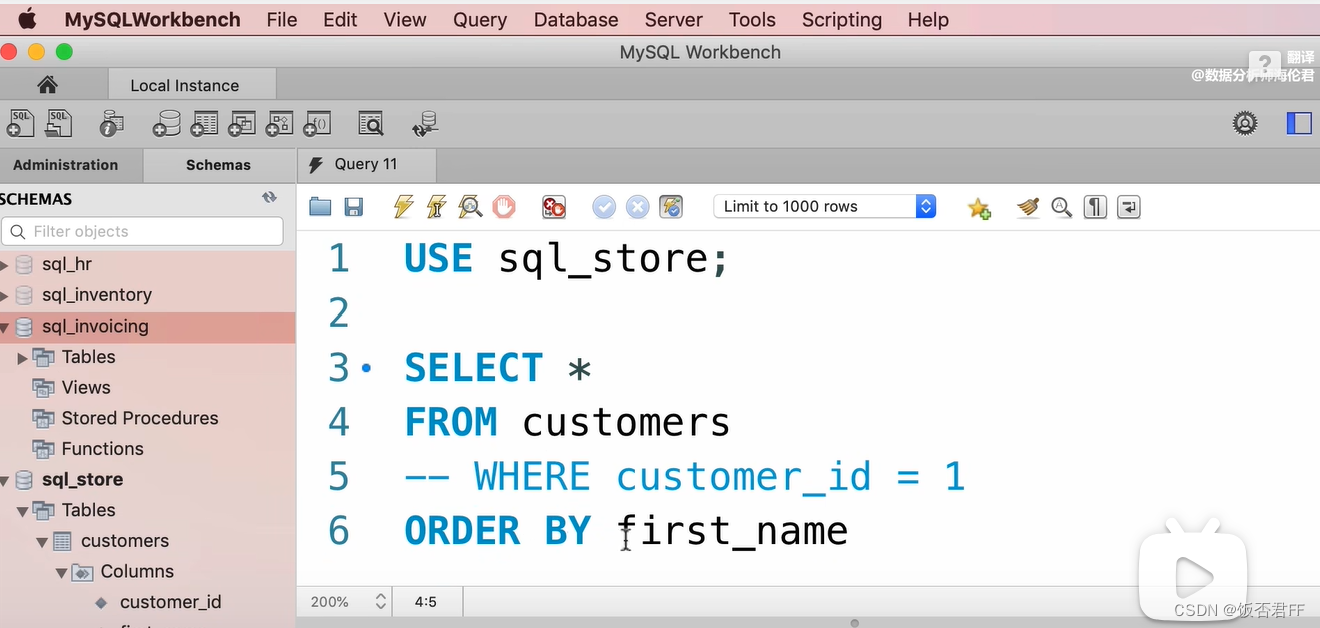Screen dimensions: 1320x628
Task: Commit the current transaction
Action: [x=604, y=207]
